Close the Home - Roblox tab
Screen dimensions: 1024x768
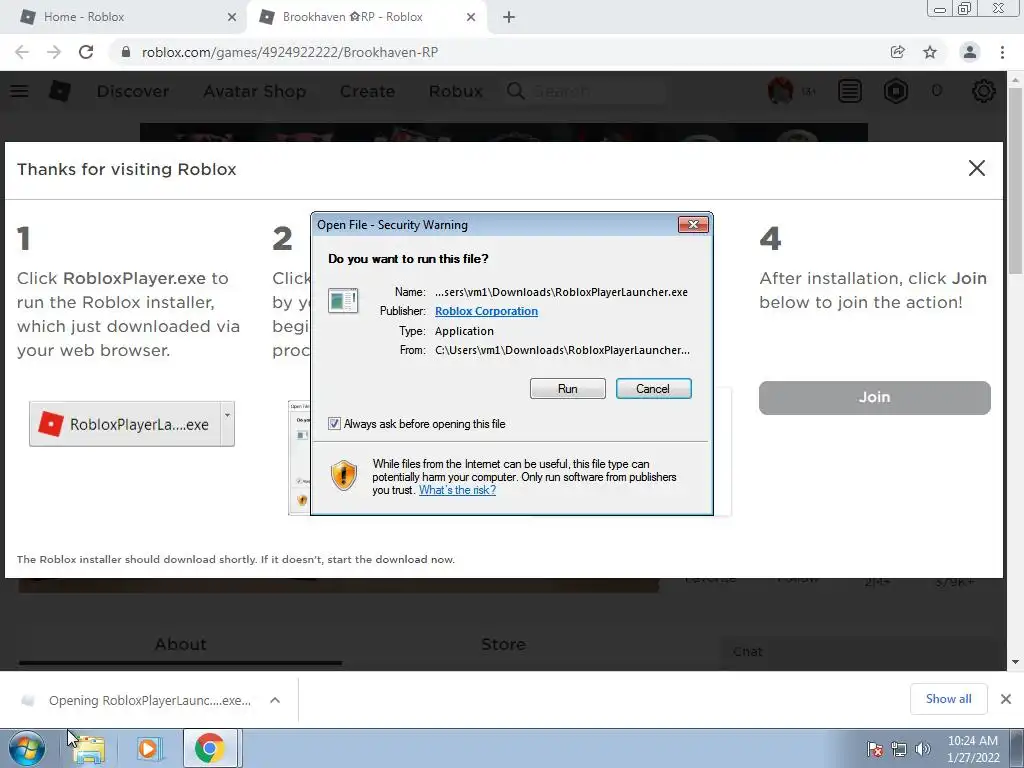(232, 18)
